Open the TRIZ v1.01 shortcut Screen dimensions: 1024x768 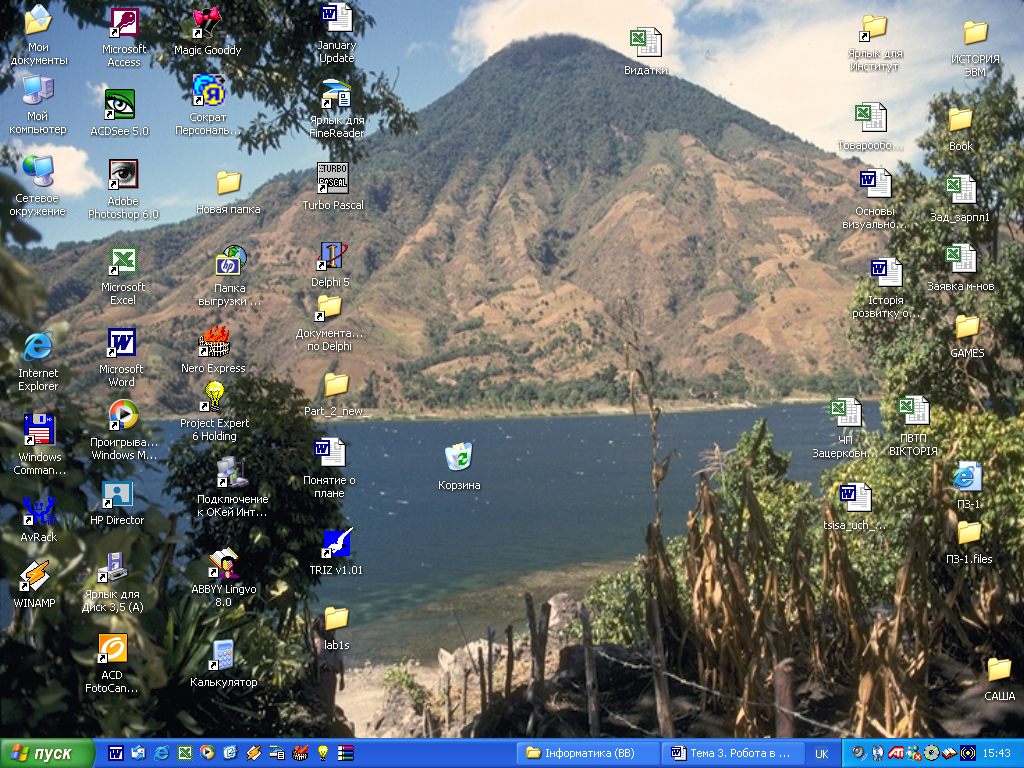pyautogui.click(x=336, y=543)
